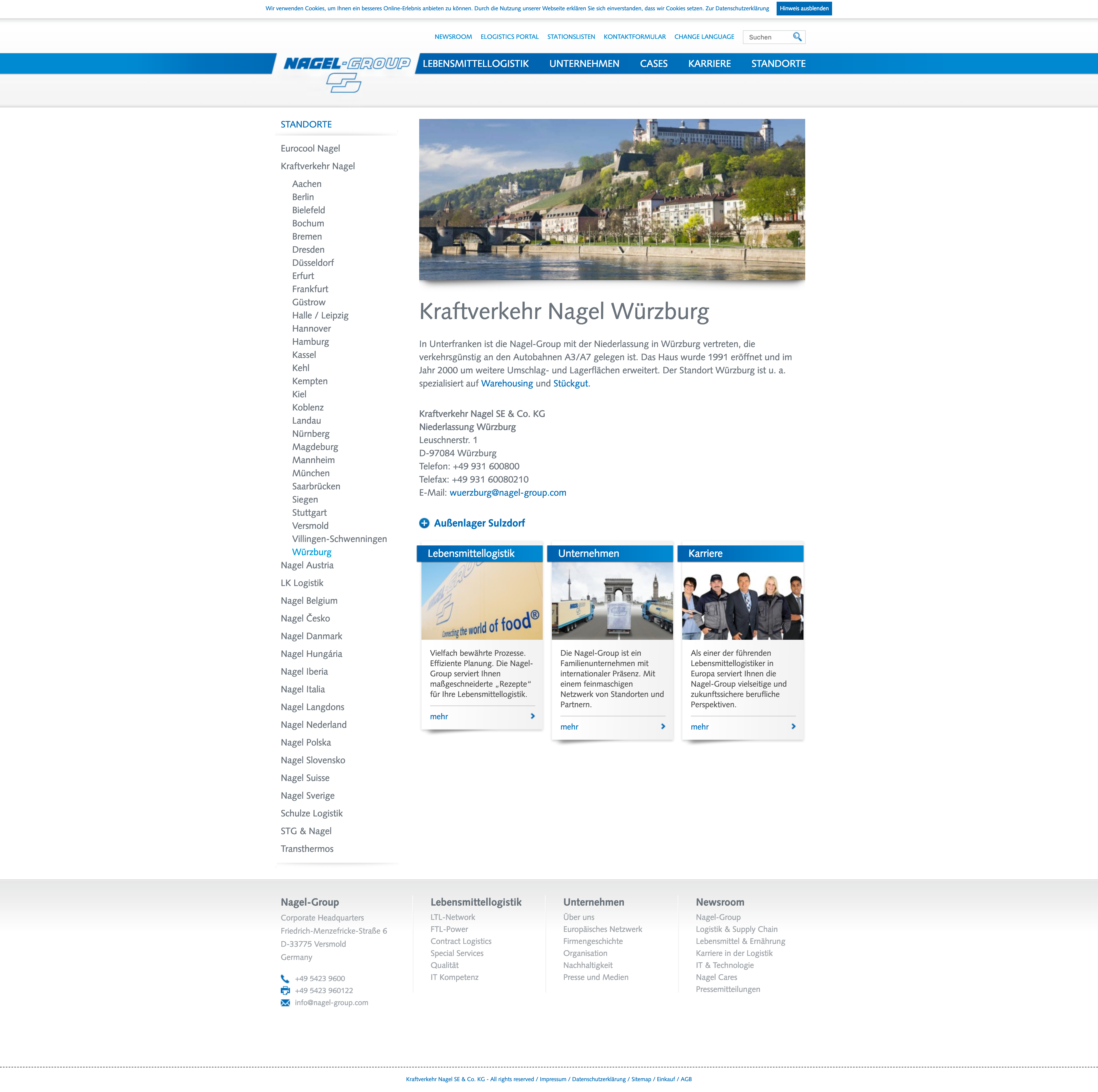This screenshot has width=1098, height=1092.
Task: Click the footer fax printer icon
Action: [x=285, y=990]
